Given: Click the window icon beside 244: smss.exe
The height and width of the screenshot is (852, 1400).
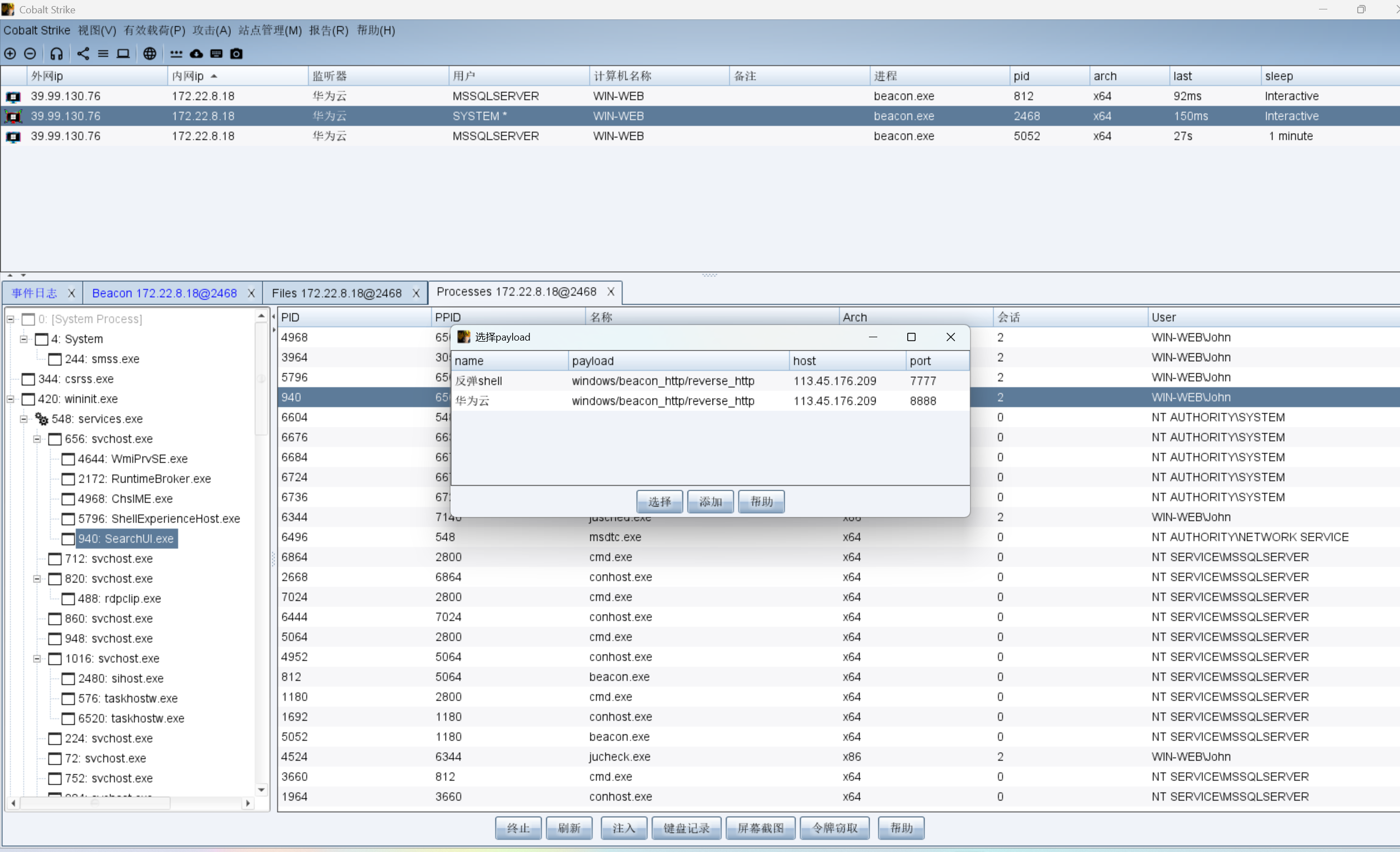Looking at the screenshot, I should click(54, 359).
